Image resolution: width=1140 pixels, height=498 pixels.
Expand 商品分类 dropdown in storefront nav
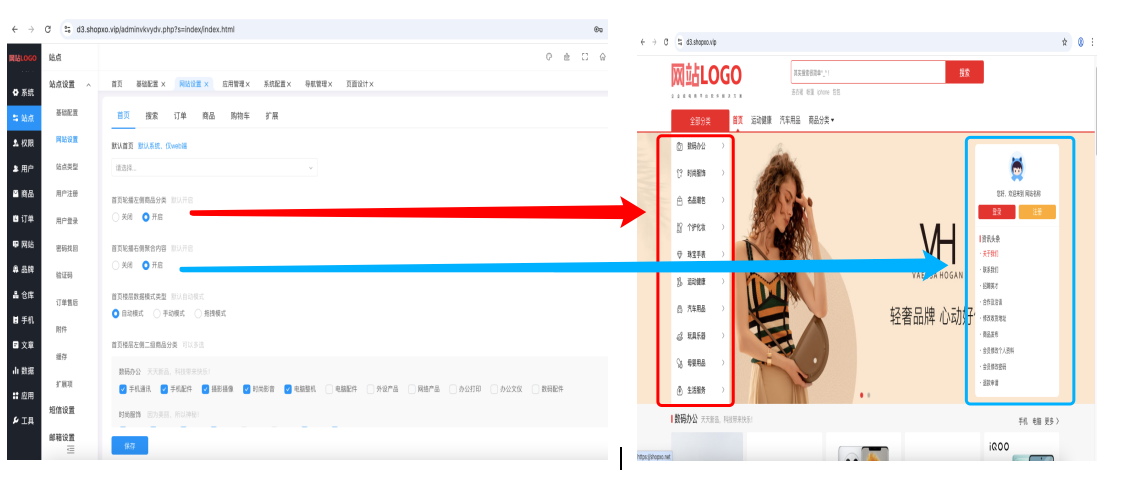(822, 121)
